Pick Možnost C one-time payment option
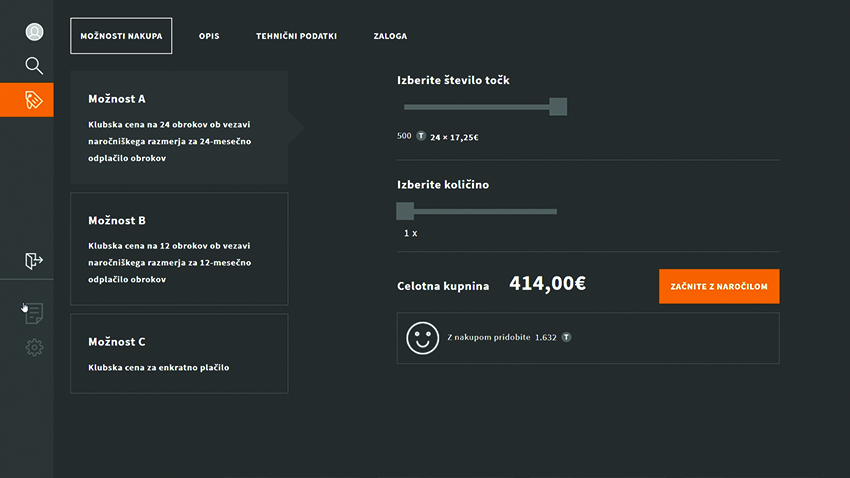The width and height of the screenshot is (850, 478). coord(179,353)
